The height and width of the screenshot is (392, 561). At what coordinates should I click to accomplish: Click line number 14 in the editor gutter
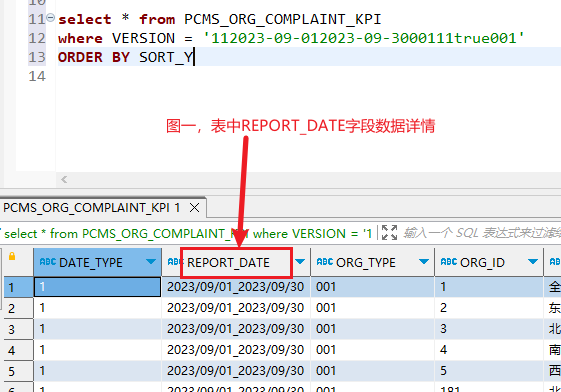pyautogui.click(x=37, y=76)
